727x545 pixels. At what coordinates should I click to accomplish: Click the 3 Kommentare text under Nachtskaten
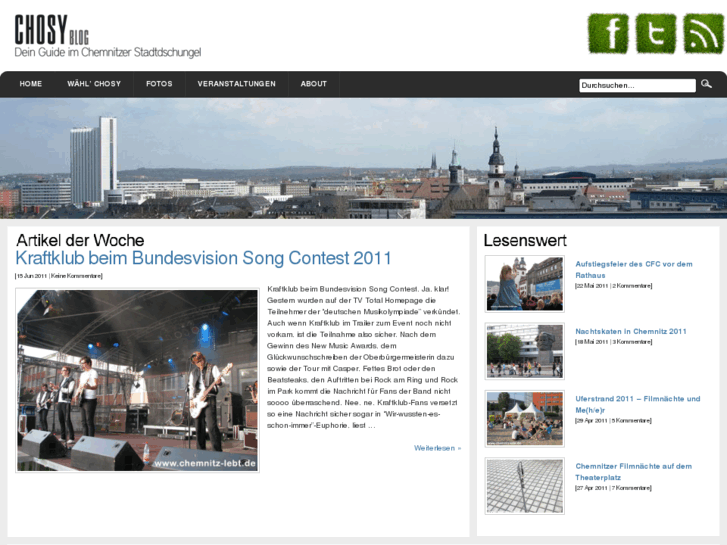[x=632, y=342]
